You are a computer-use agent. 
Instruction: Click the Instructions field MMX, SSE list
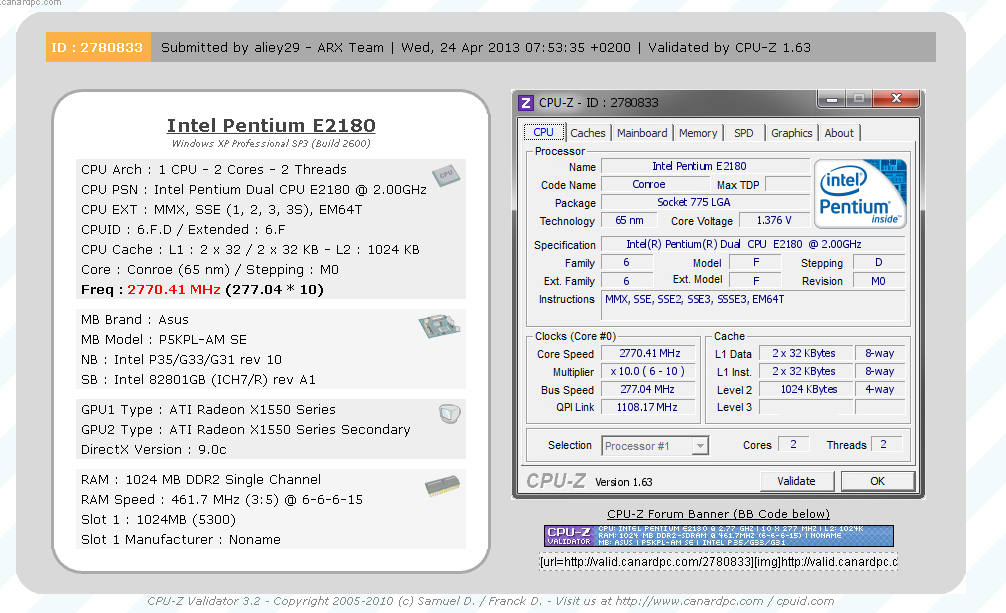753,305
